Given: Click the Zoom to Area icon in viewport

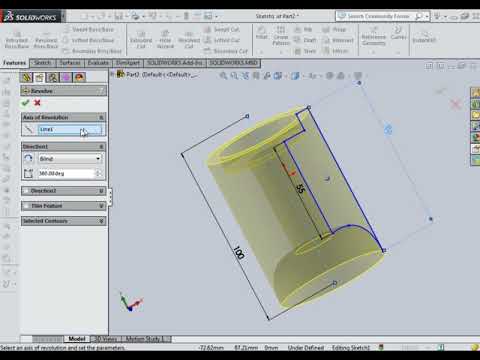Looking at the screenshot, I should [234, 76].
